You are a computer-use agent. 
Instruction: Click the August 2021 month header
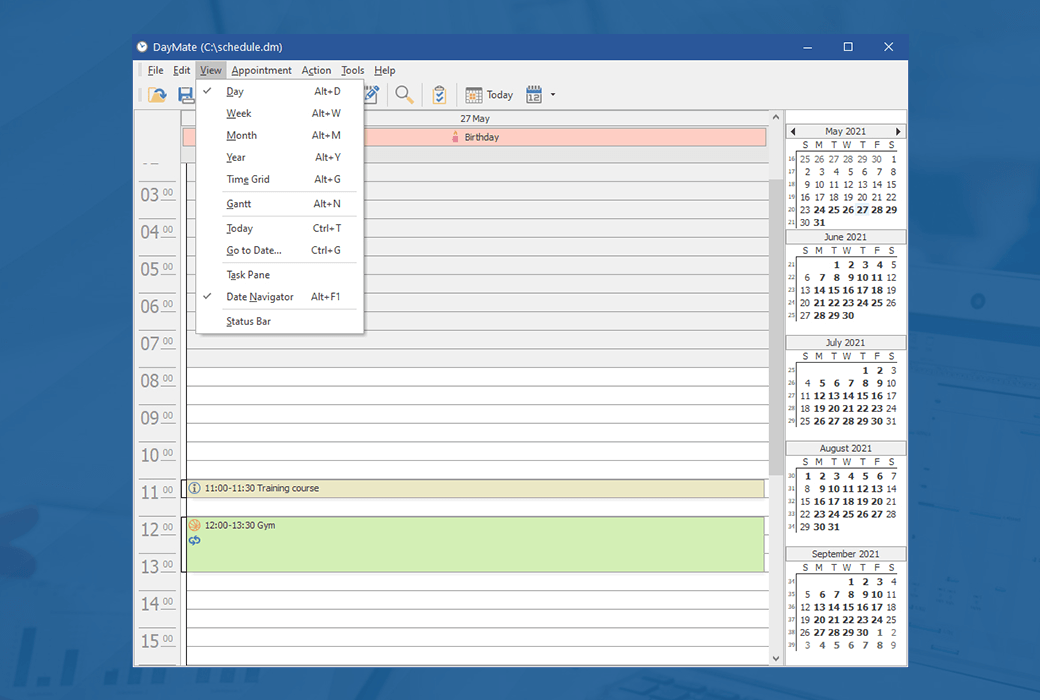click(845, 448)
